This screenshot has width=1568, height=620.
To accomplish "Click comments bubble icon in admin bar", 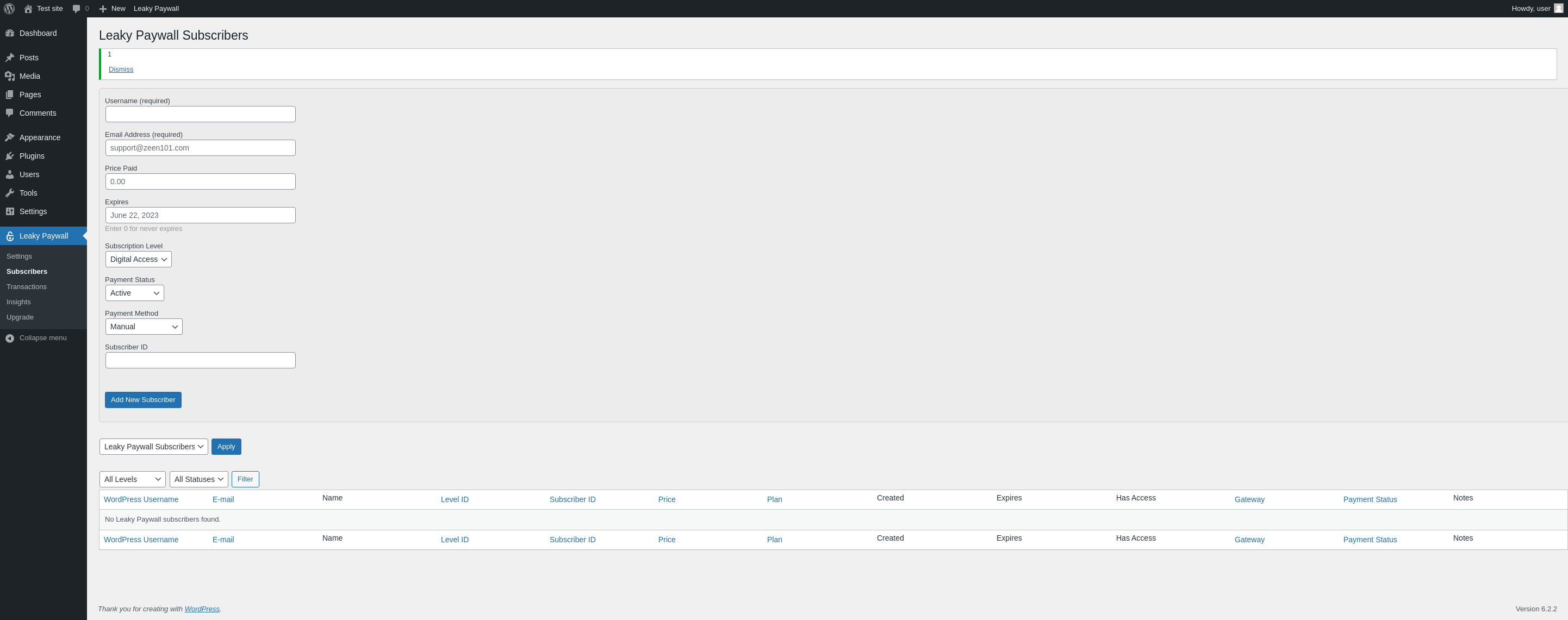I will click(76, 9).
